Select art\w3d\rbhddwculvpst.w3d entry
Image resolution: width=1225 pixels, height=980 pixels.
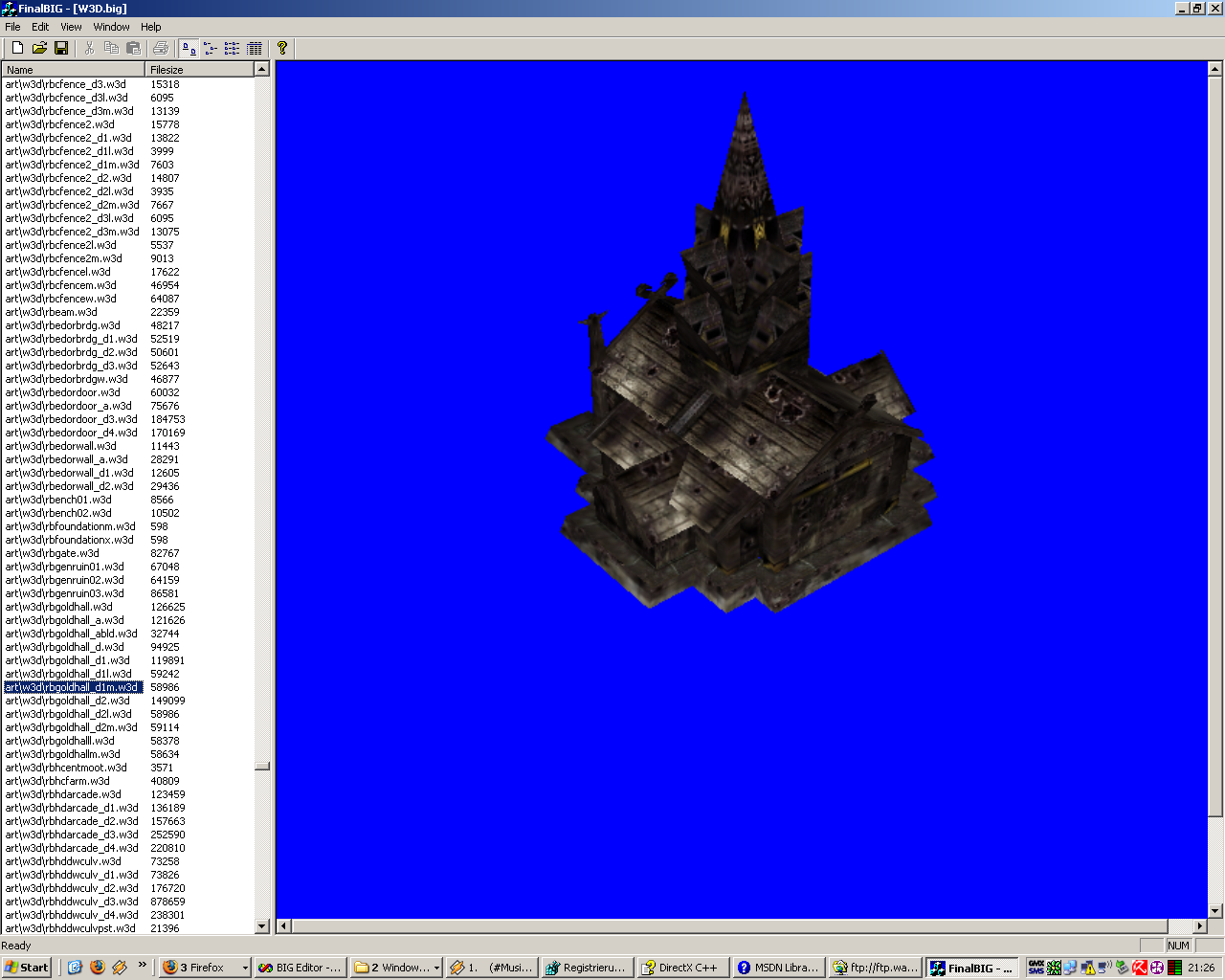71,928
